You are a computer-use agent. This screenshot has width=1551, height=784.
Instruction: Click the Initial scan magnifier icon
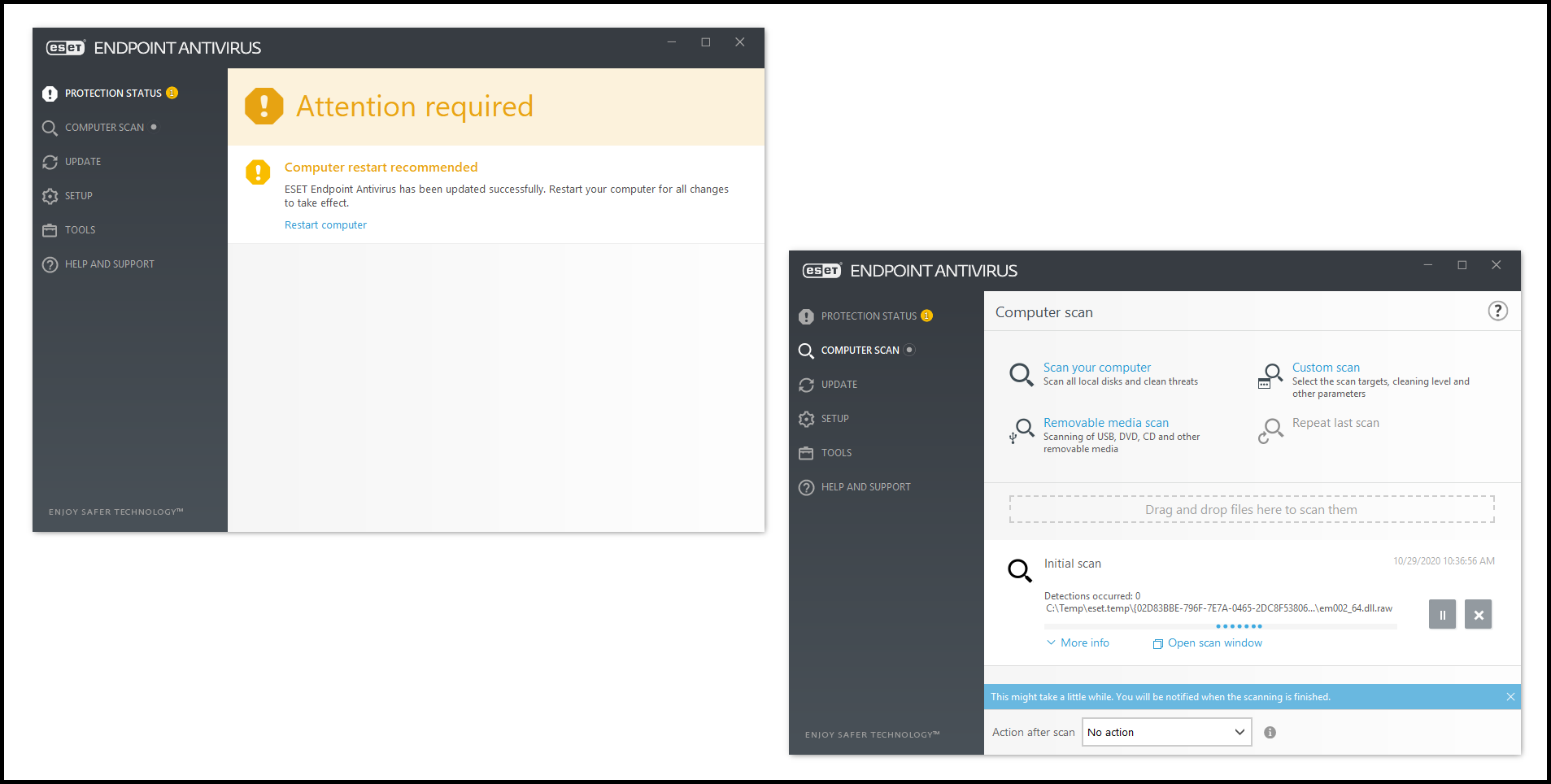click(1020, 571)
